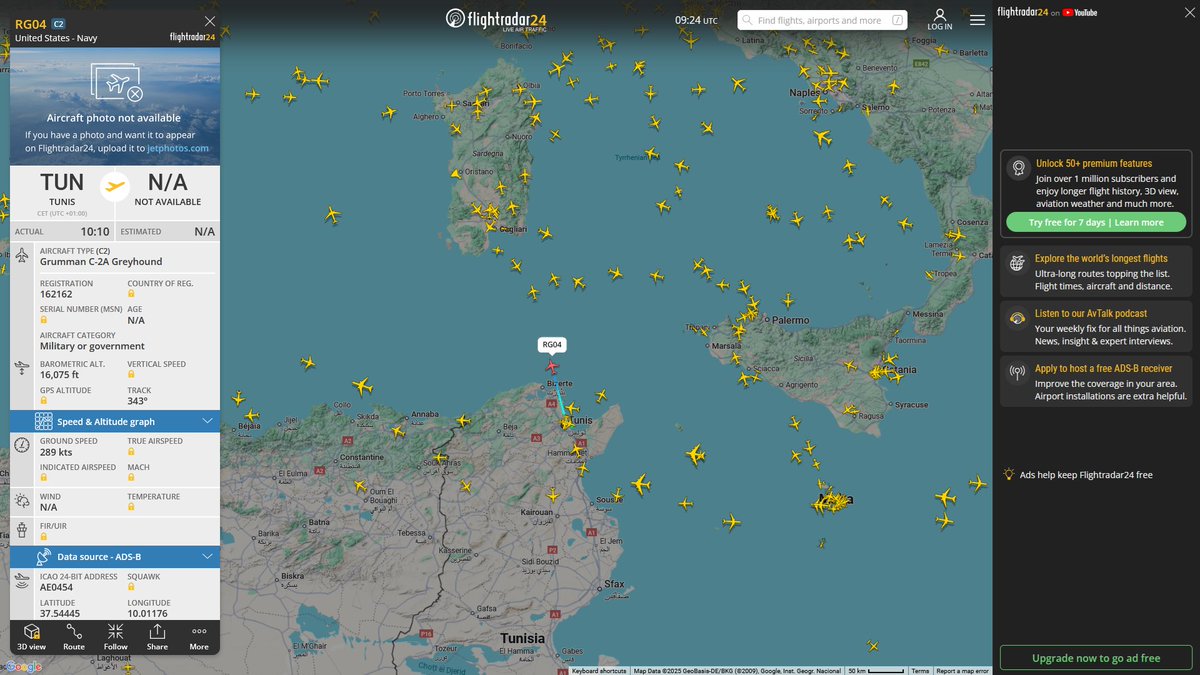Open the More options menu
This screenshot has height=675, width=1200.
pyautogui.click(x=199, y=636)
